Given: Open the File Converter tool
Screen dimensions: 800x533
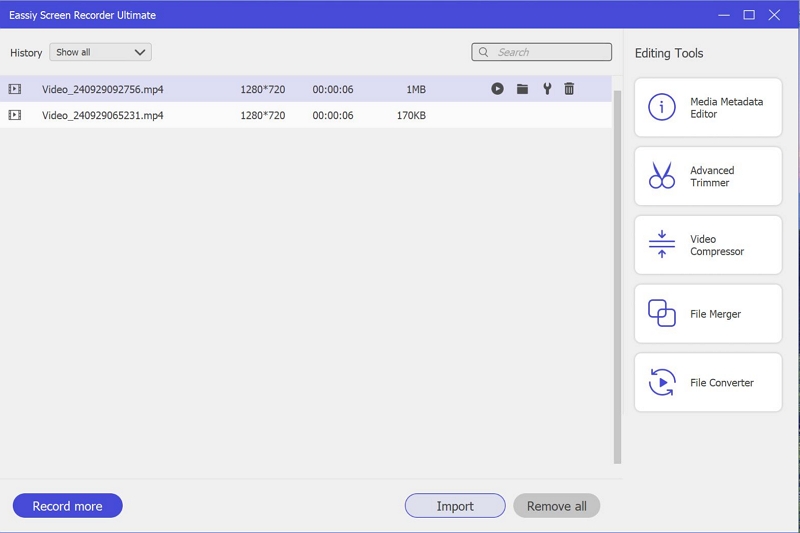Looking at the screenshot, I should click(x=708, y=383).
